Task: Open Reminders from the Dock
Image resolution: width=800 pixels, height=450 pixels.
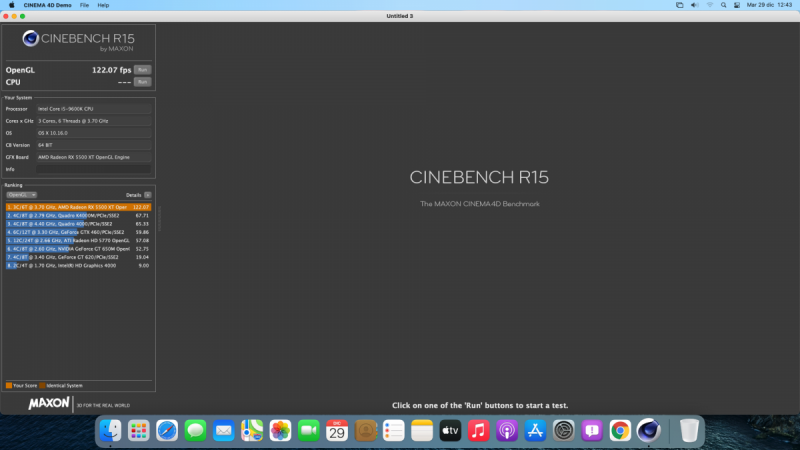Action: click(x=393, y=431)
